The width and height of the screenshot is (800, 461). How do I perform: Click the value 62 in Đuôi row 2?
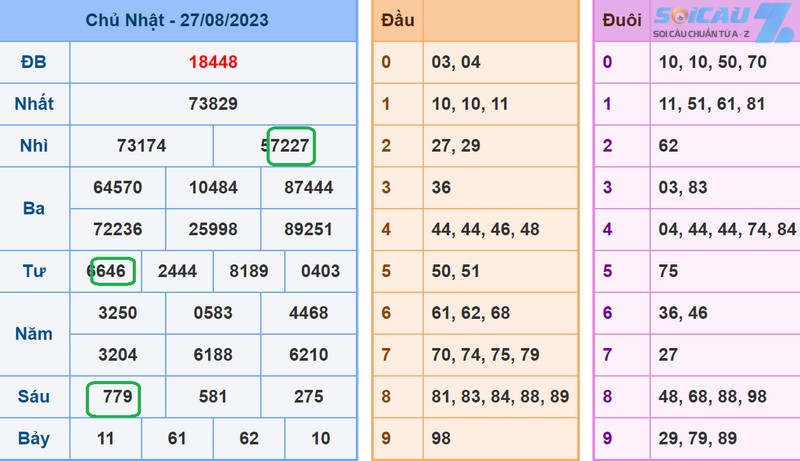click(668, 146)
